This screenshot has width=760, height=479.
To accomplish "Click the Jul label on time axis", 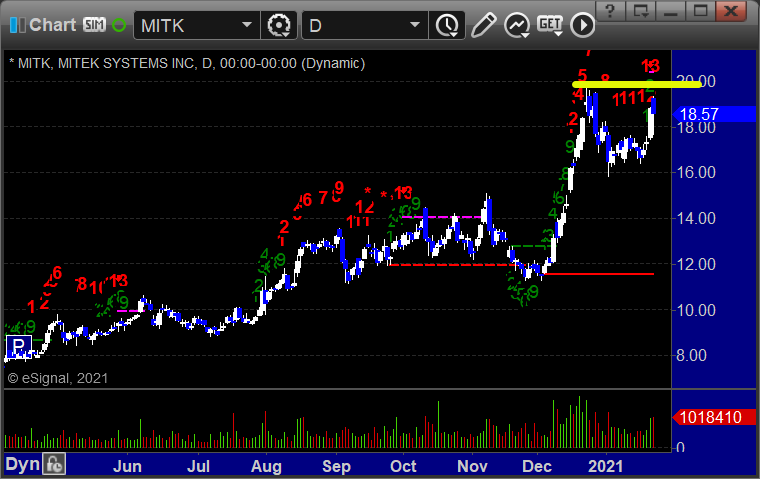I will (x=198, y=466).
